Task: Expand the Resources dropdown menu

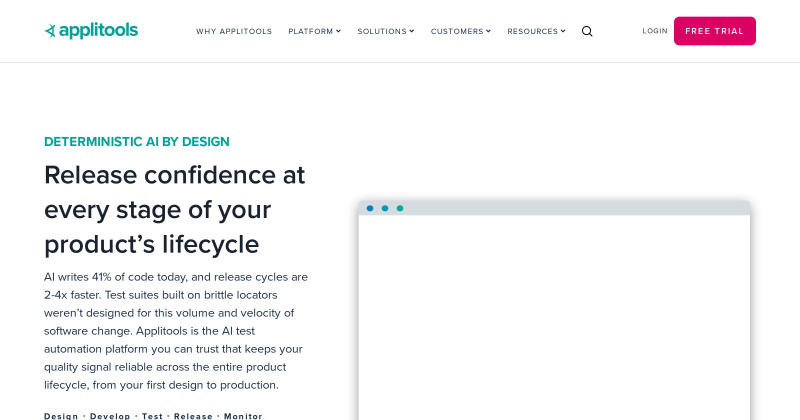Action: [536, 31]
